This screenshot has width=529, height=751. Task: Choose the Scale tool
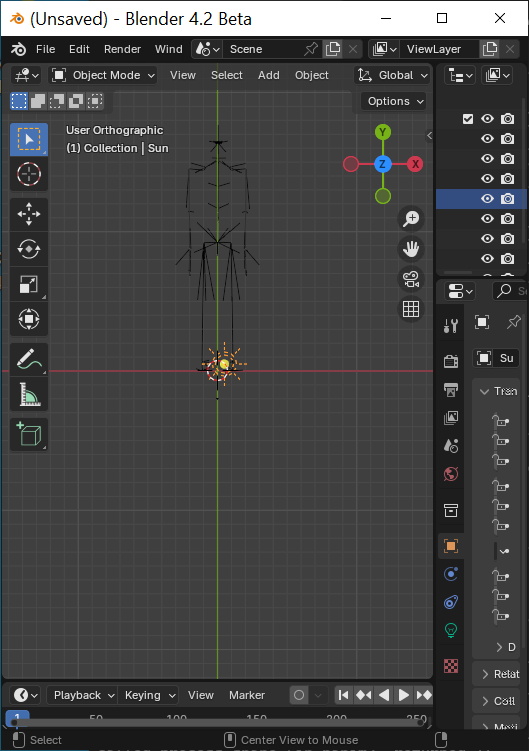pos(29,284)
